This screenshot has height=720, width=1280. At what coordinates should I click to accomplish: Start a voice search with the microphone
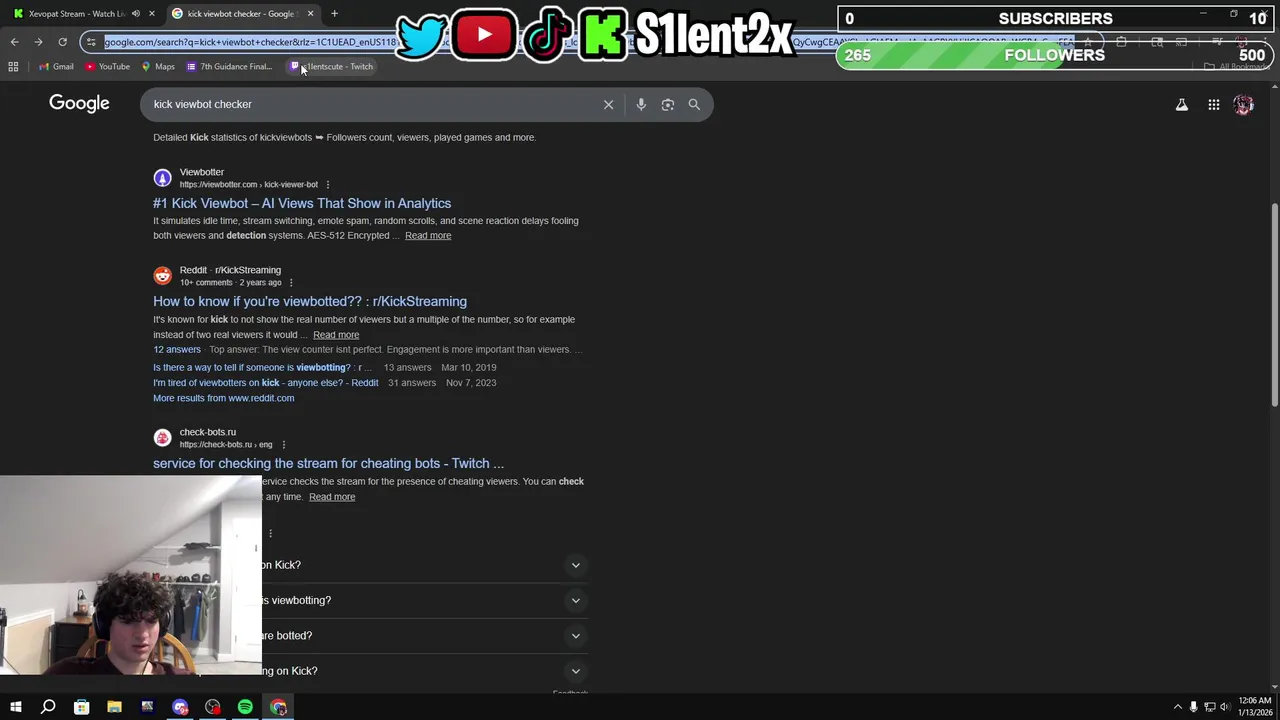pos(641,104)
